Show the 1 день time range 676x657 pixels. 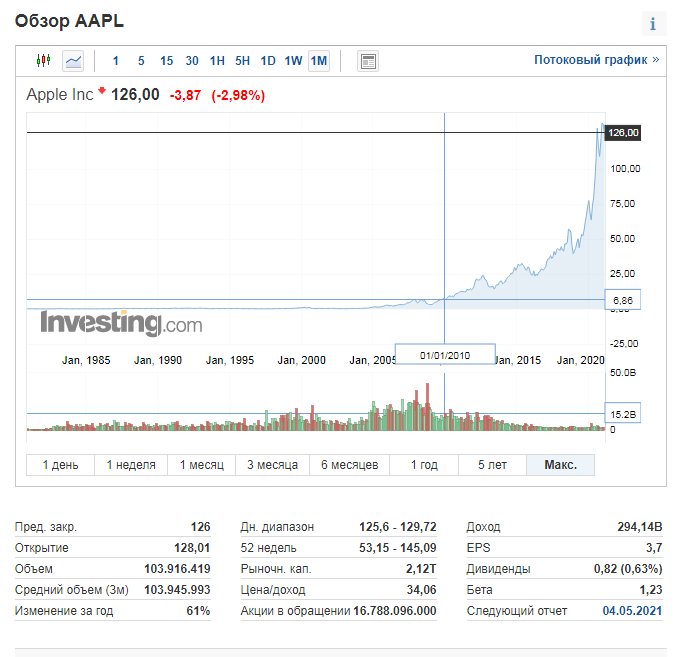click(60, 465)
